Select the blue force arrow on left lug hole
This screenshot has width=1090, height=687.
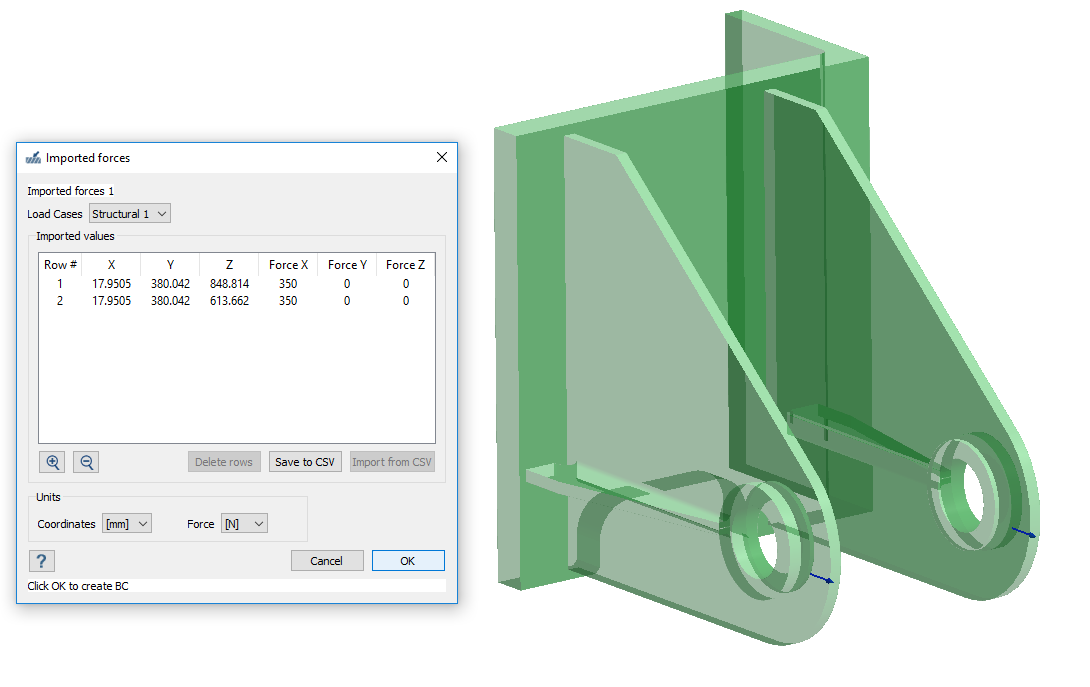(821, 577)
